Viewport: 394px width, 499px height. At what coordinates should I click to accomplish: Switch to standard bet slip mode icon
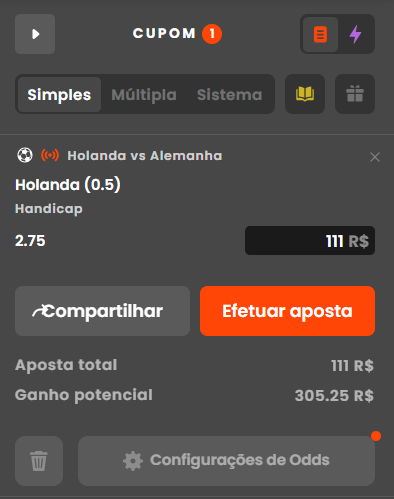[320, 34]
